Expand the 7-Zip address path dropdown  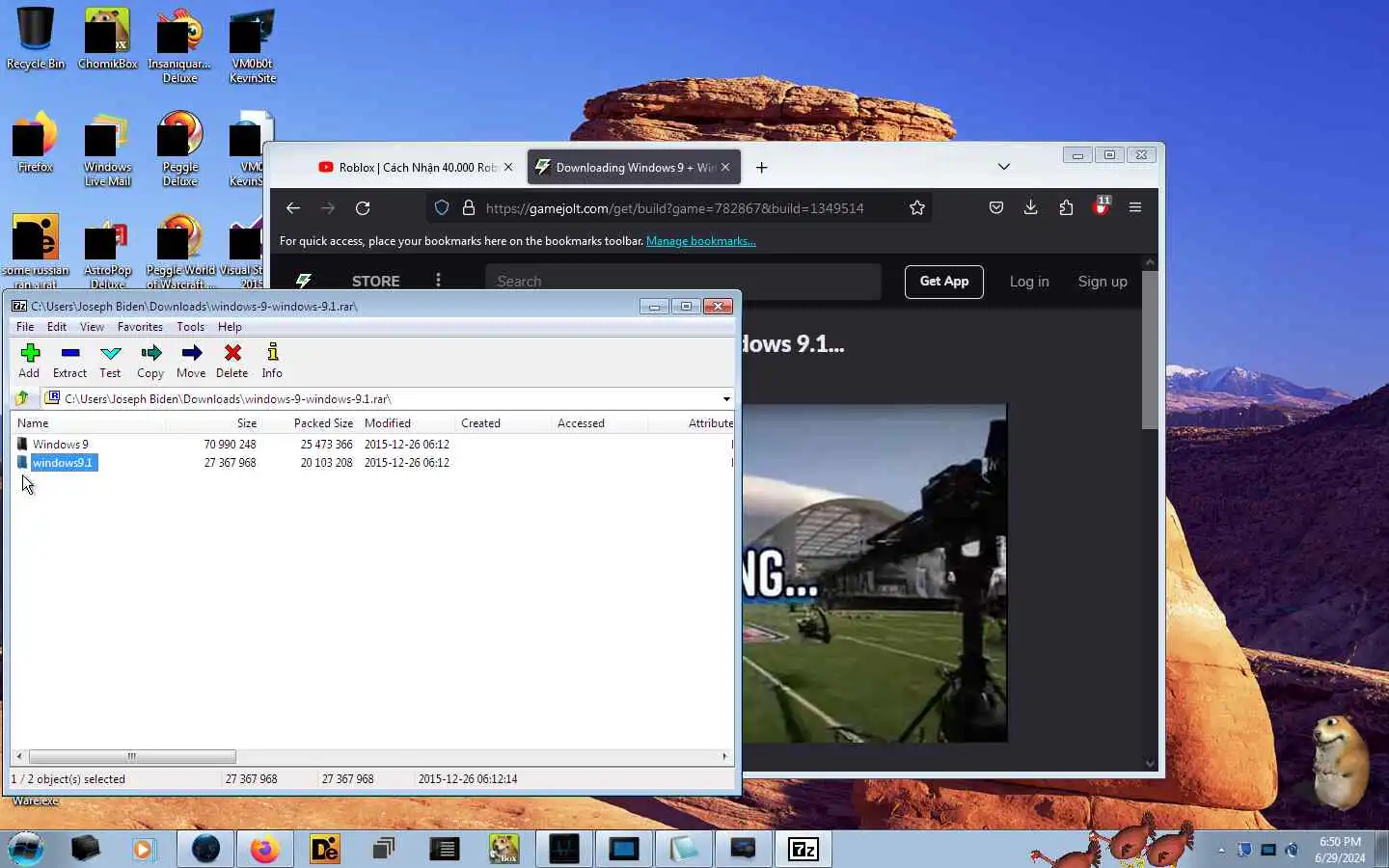[x=725, y=399]
